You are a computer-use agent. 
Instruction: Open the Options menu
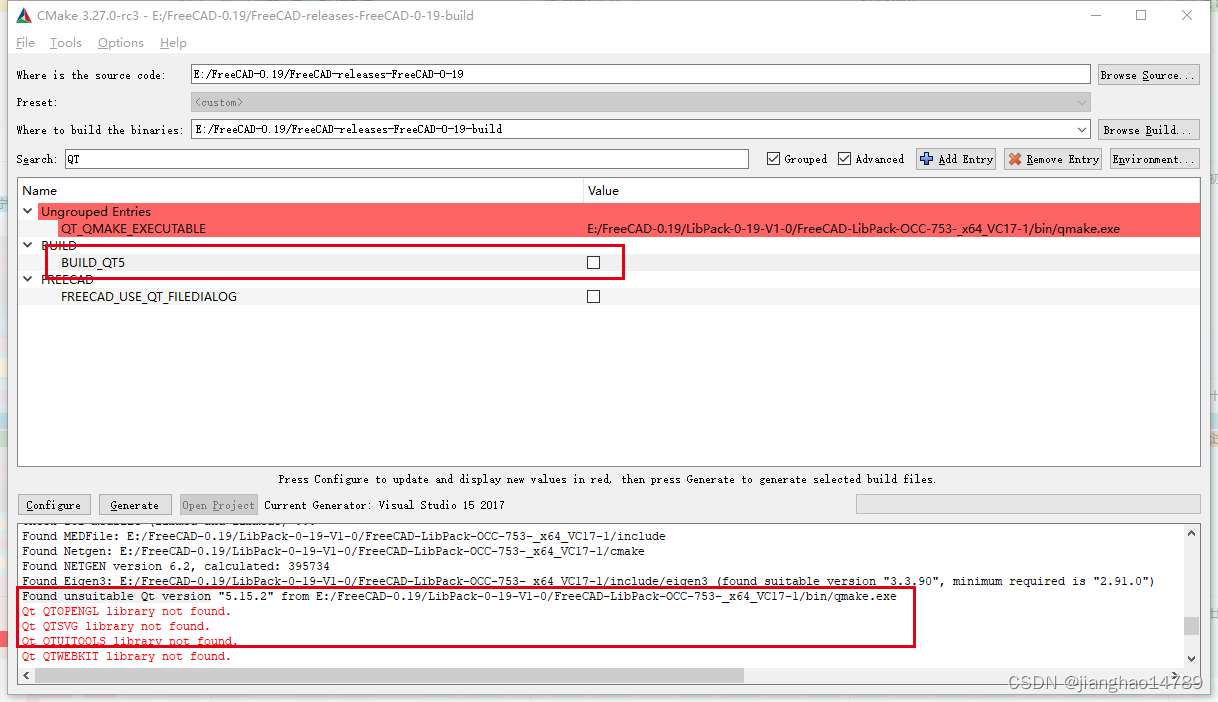pyautogui.click(x=121, y=43)
